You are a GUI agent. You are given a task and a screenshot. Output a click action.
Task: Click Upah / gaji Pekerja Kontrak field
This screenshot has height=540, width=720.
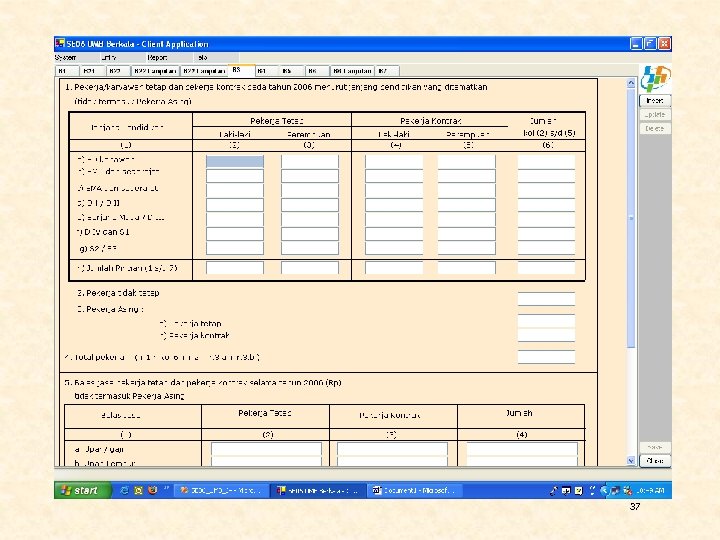pyautogui.click(x=392, y=449)
